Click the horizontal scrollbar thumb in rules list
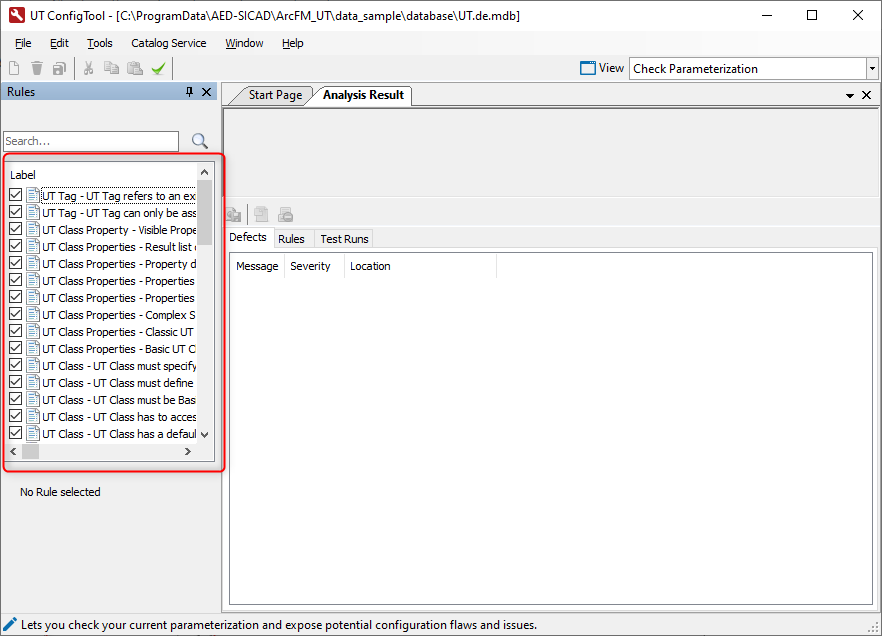Screen dimensions: 882x636 point(30,451)
